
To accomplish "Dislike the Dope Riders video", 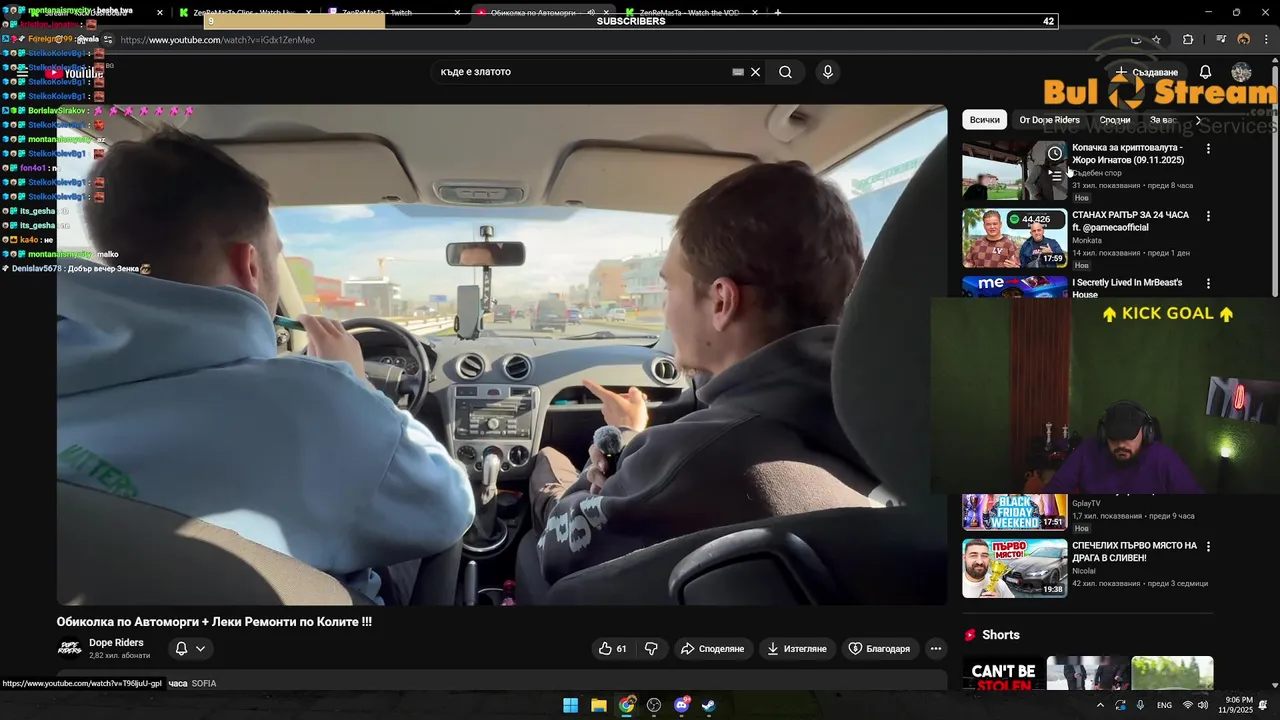I will (651, 649).
